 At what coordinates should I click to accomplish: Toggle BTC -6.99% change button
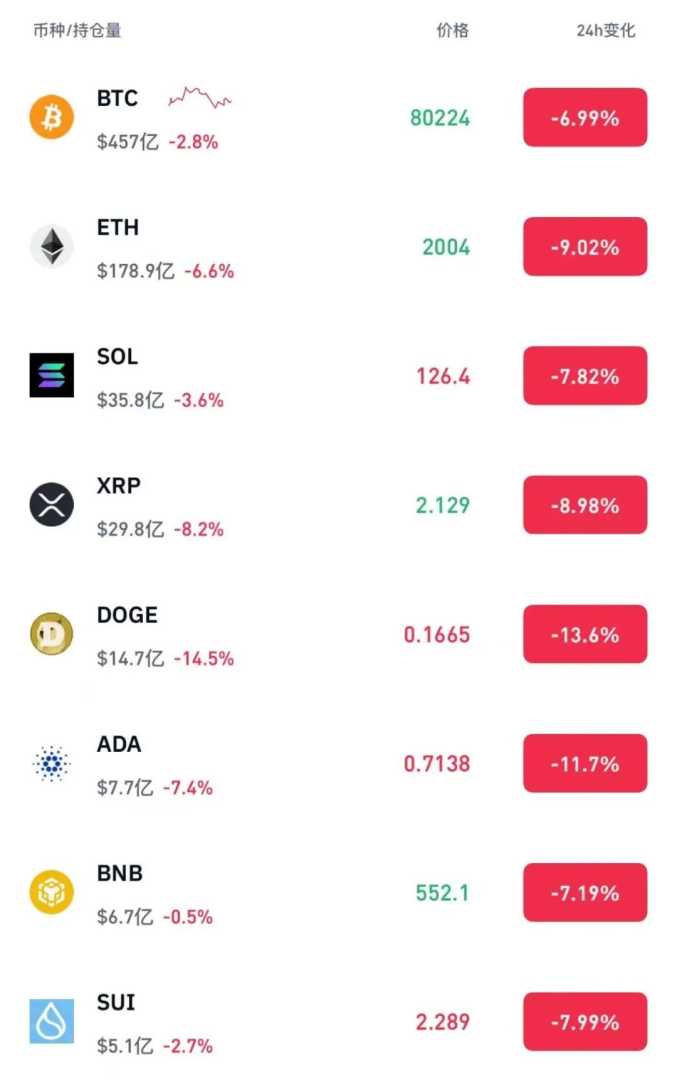(585, 118)
